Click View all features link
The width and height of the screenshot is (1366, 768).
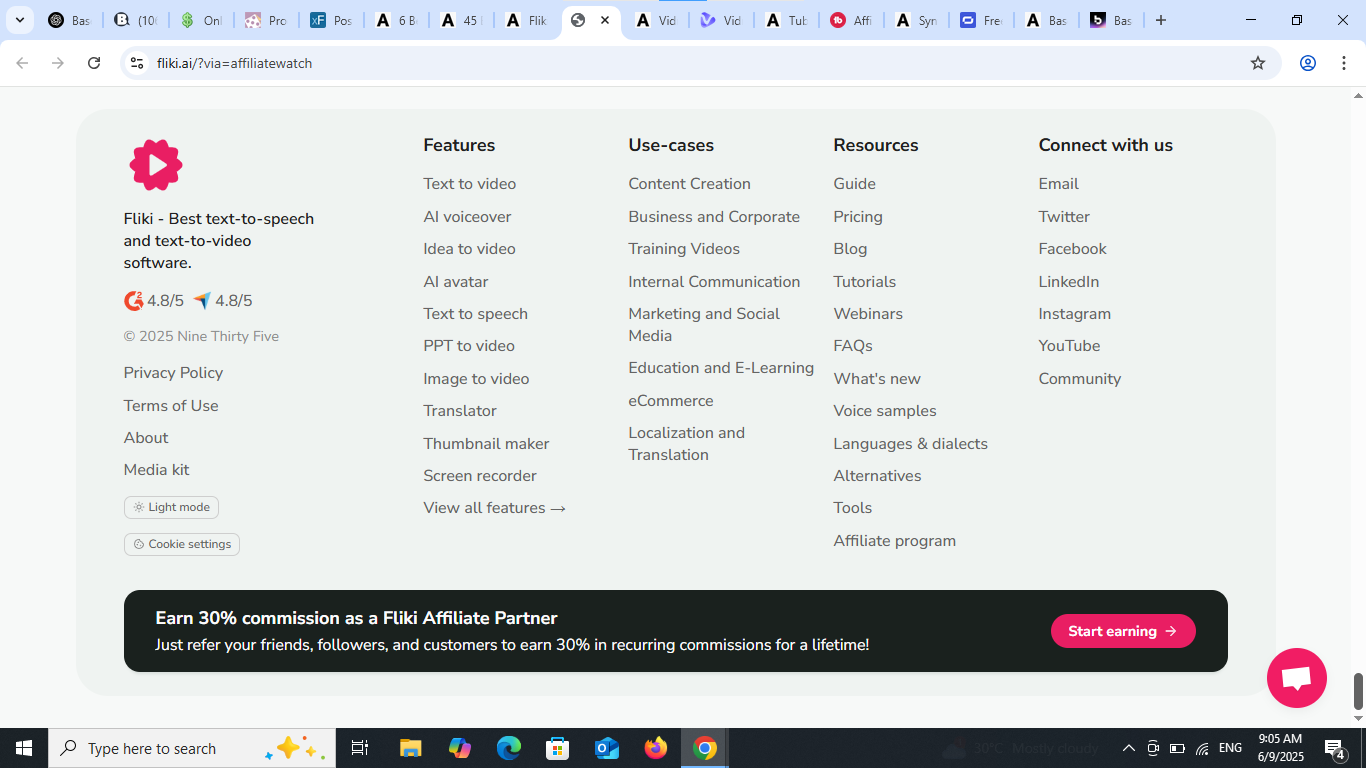[495, 508]
